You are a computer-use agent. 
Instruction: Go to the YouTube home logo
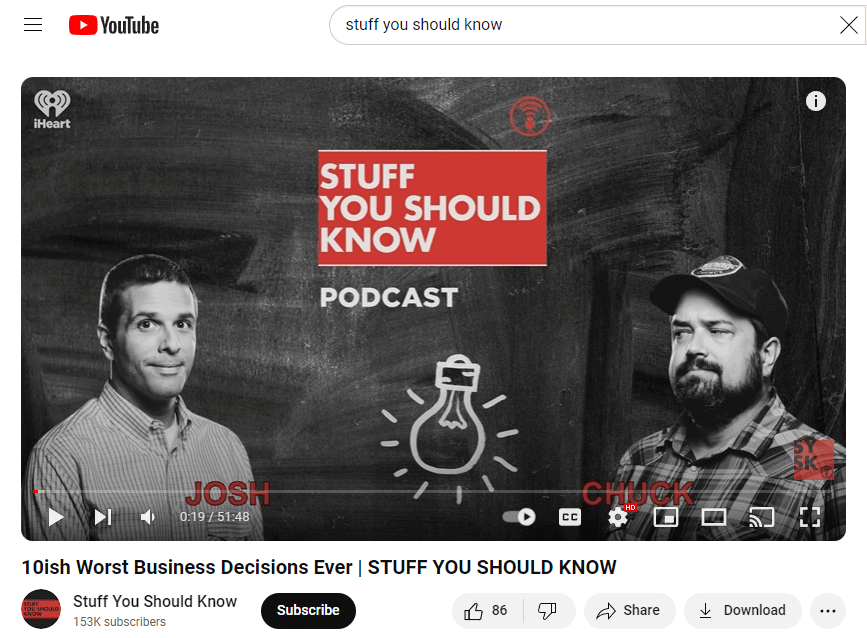point(114,25)
